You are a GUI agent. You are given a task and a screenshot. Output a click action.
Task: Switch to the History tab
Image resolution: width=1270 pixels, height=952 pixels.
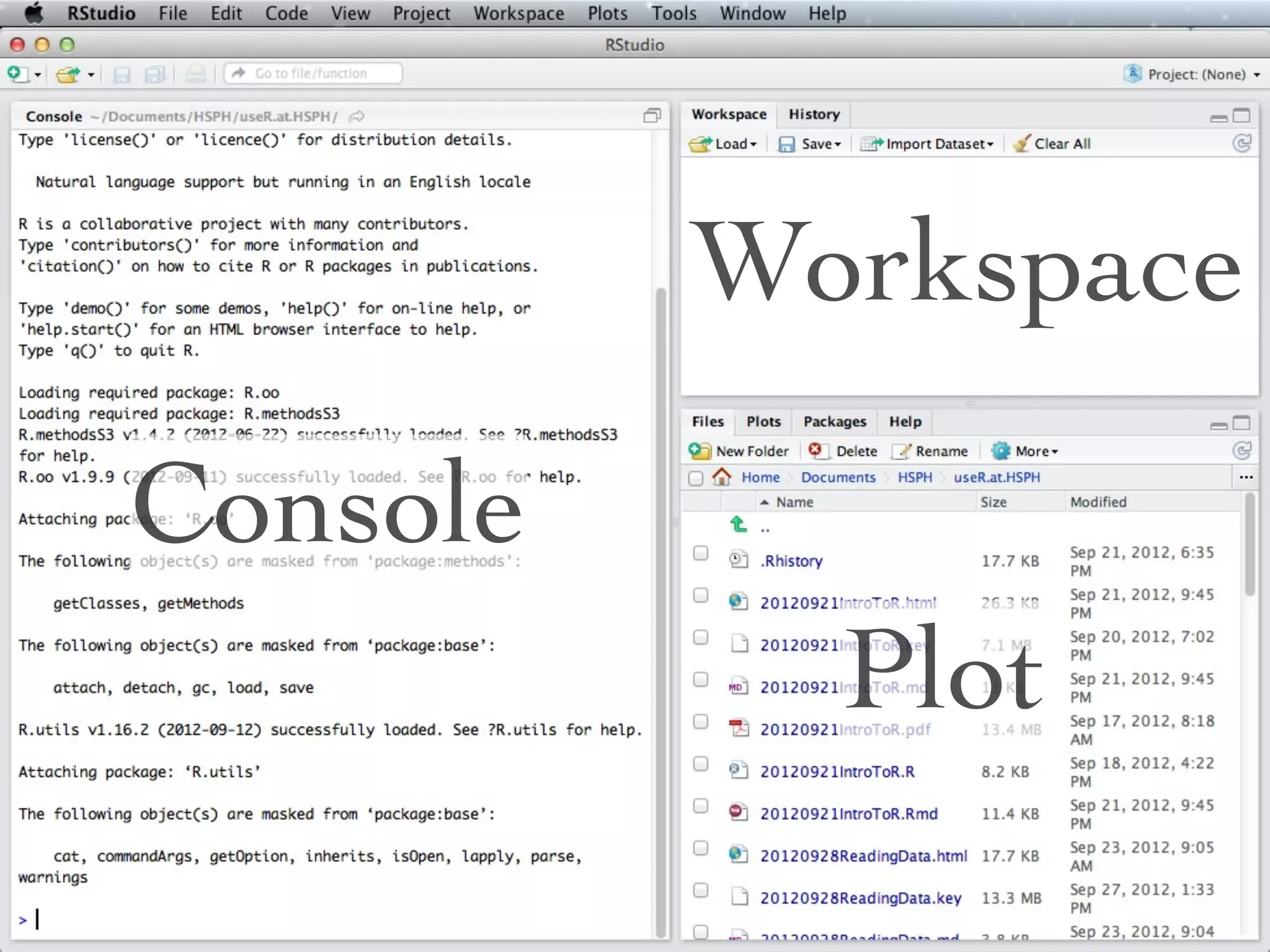pyautogui.click(x=814, y=114)
